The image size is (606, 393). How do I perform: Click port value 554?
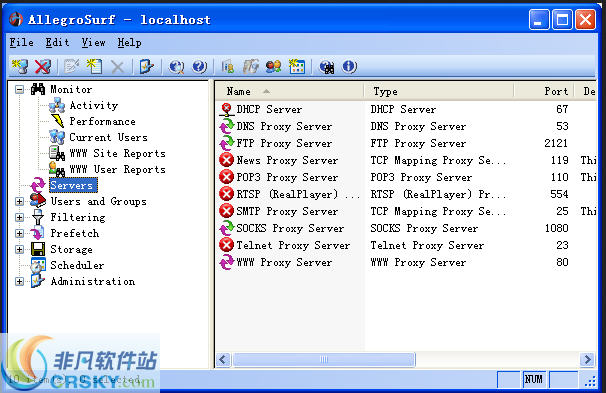point(559,194)
